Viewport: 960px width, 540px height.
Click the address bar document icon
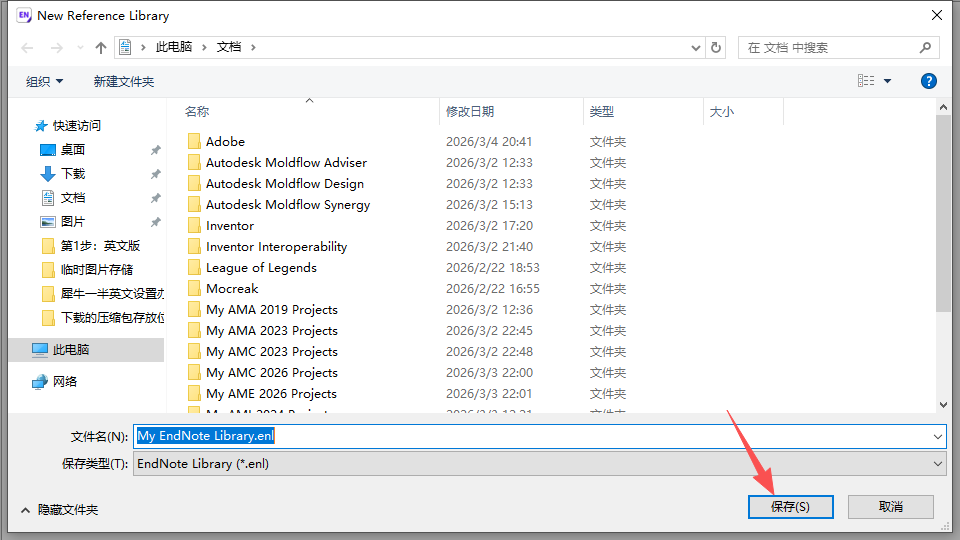[x=125, y=47]
